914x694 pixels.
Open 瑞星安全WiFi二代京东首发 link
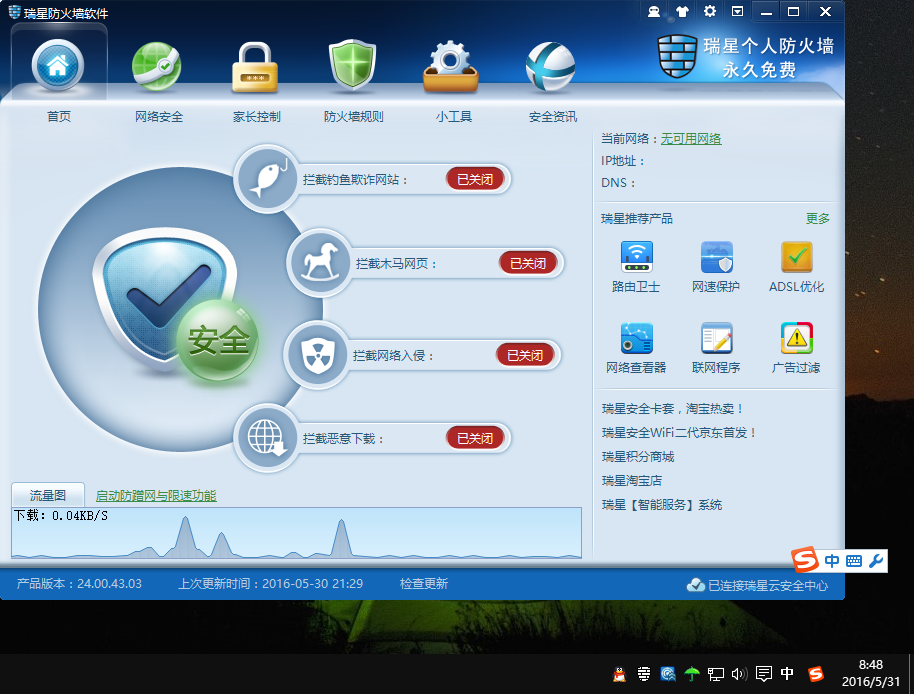tap(679, 433)
